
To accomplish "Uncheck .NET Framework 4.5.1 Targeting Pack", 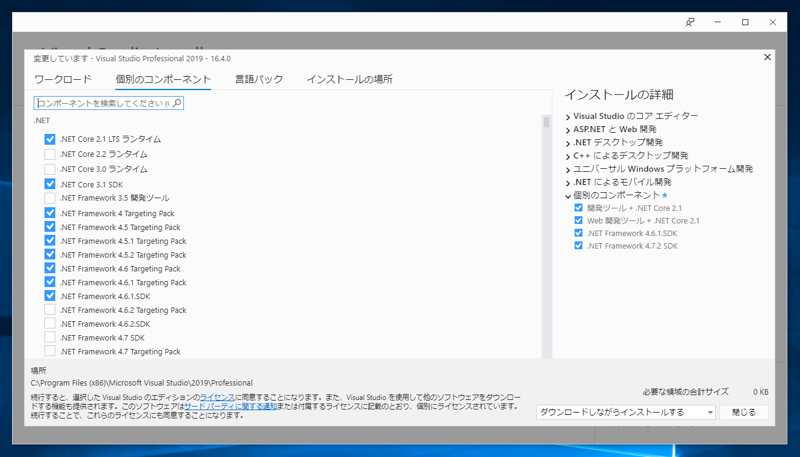I will 49,240.
